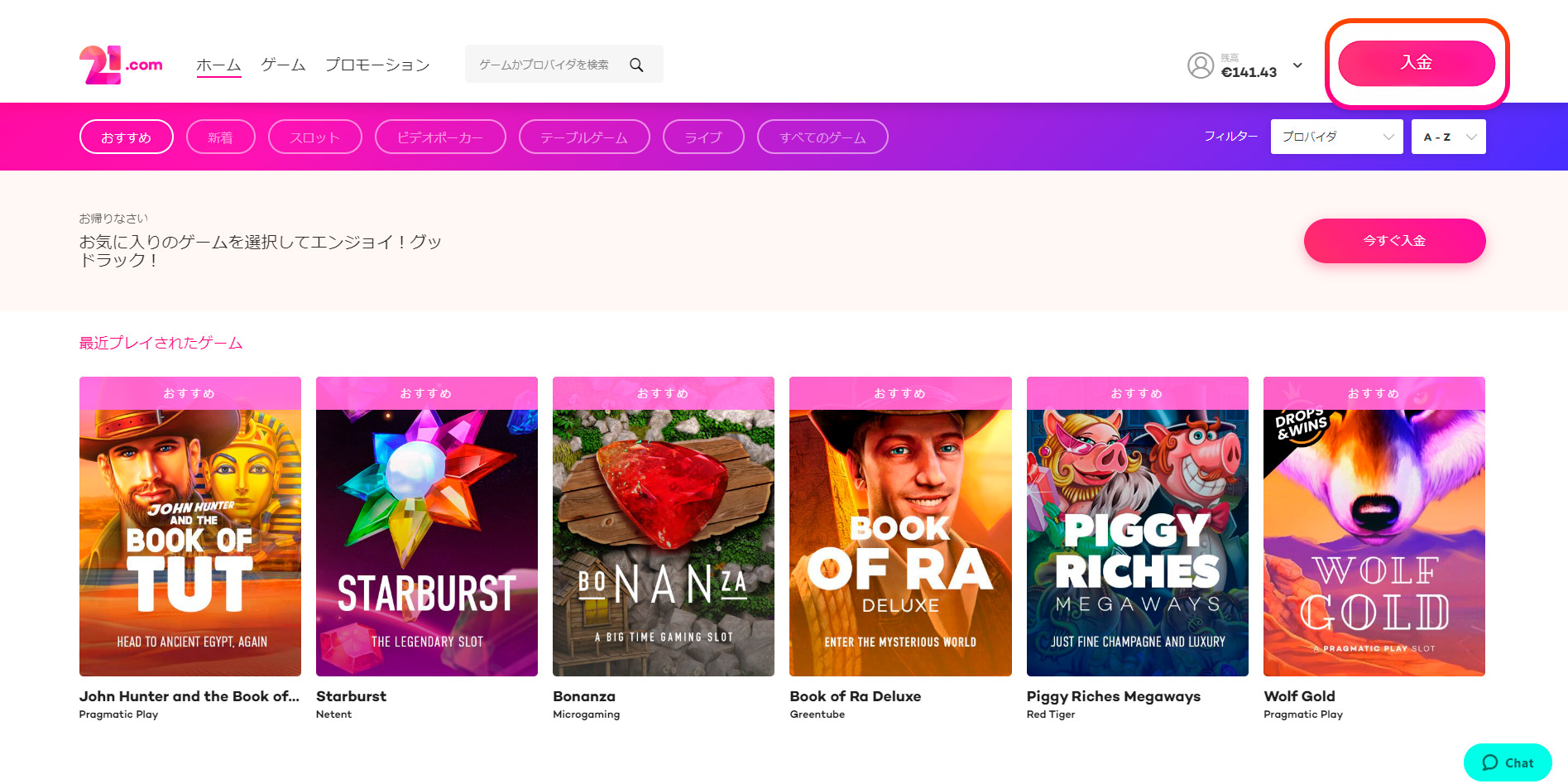Screen dimensions: 1568x784
Task: Open the Bonanza game thumbnail
Action: 664,527
